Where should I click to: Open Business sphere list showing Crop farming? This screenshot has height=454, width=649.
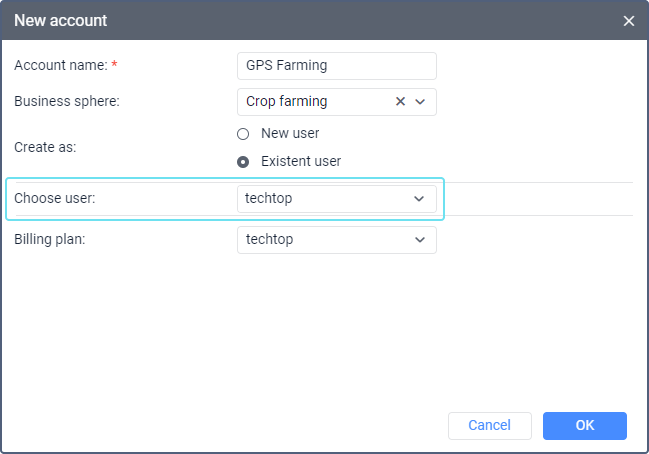pyautogui.click(x=310, y=101)
